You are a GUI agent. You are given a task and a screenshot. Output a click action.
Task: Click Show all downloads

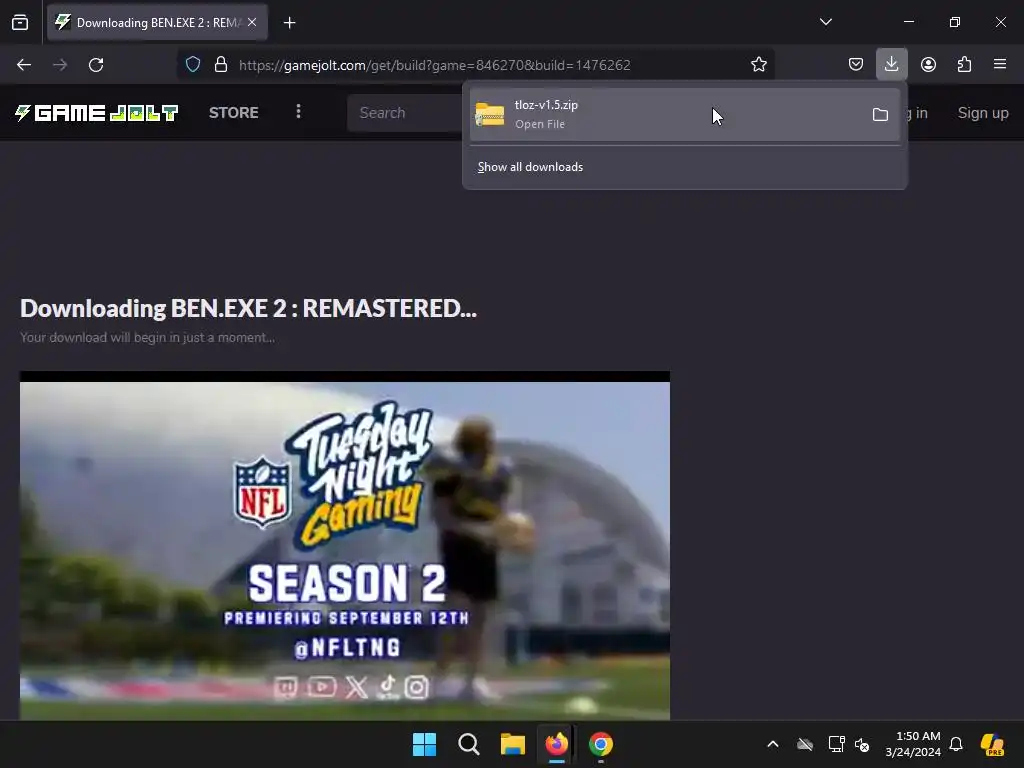[530, 167]
